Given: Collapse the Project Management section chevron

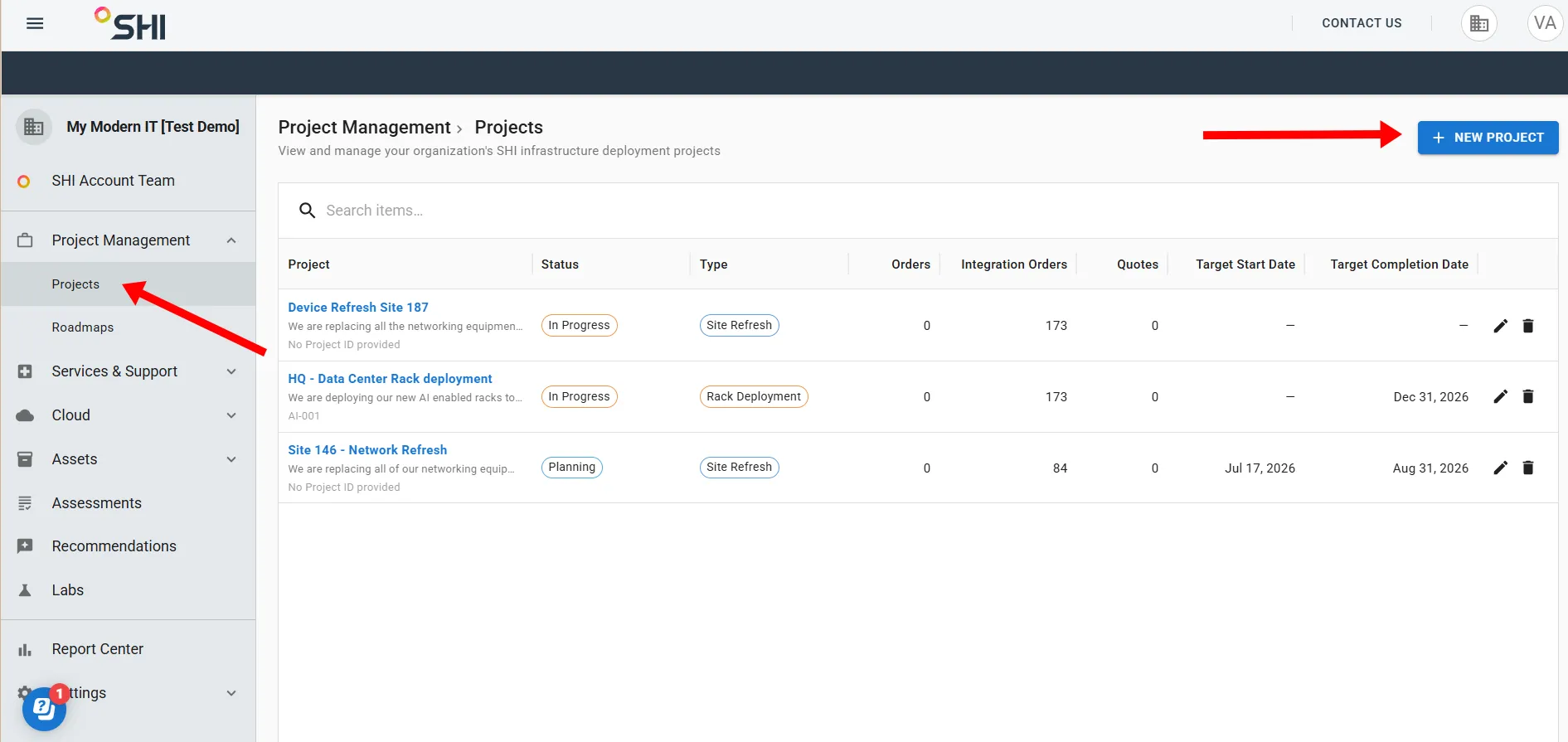Looking at the screenshot, I should pos(231,240).
